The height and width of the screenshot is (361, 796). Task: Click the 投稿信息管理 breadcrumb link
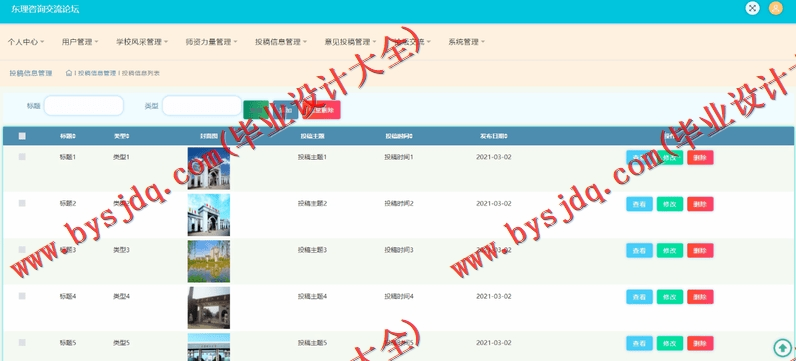(97, 73)
